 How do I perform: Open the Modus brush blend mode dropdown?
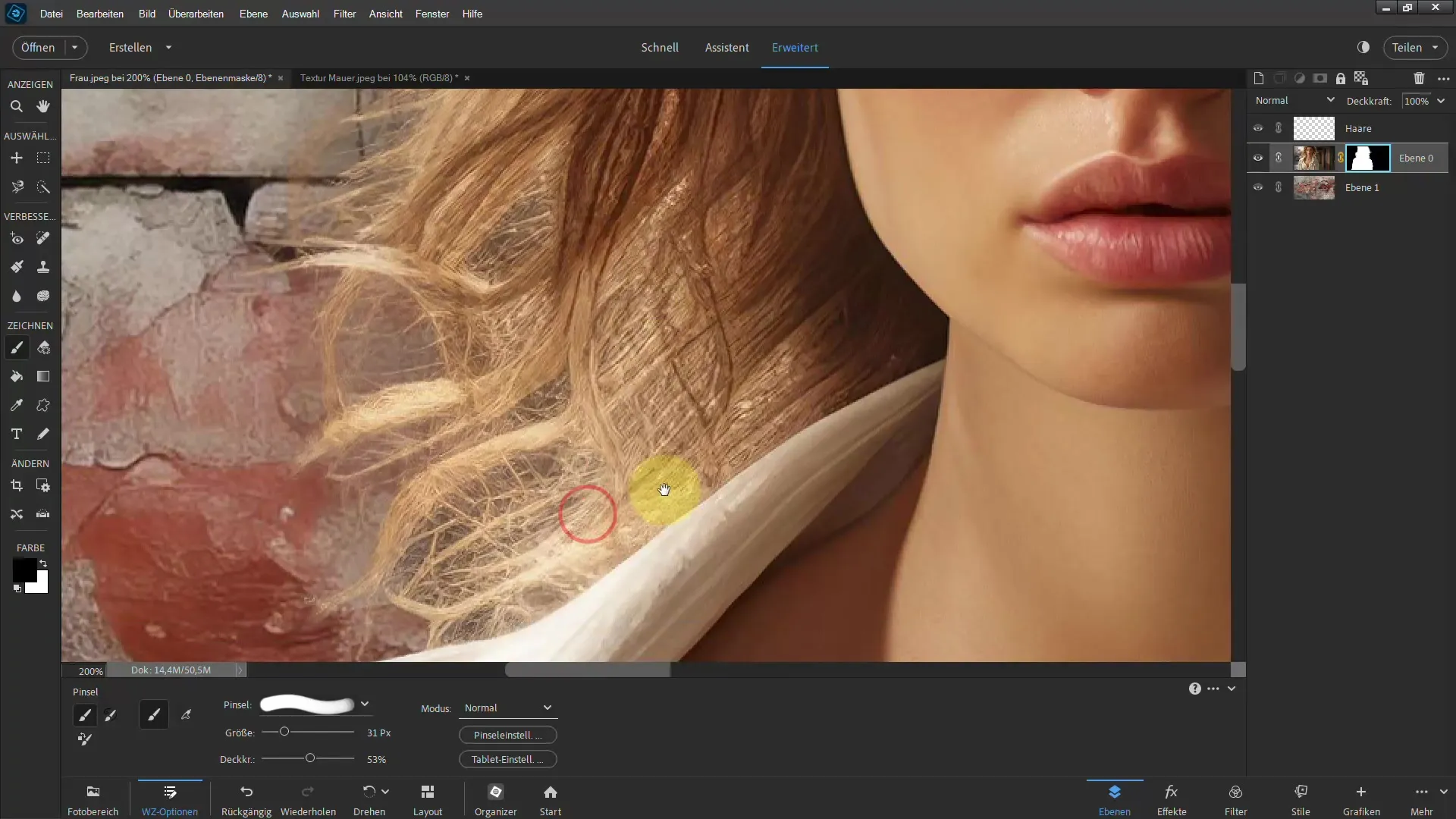507,707
